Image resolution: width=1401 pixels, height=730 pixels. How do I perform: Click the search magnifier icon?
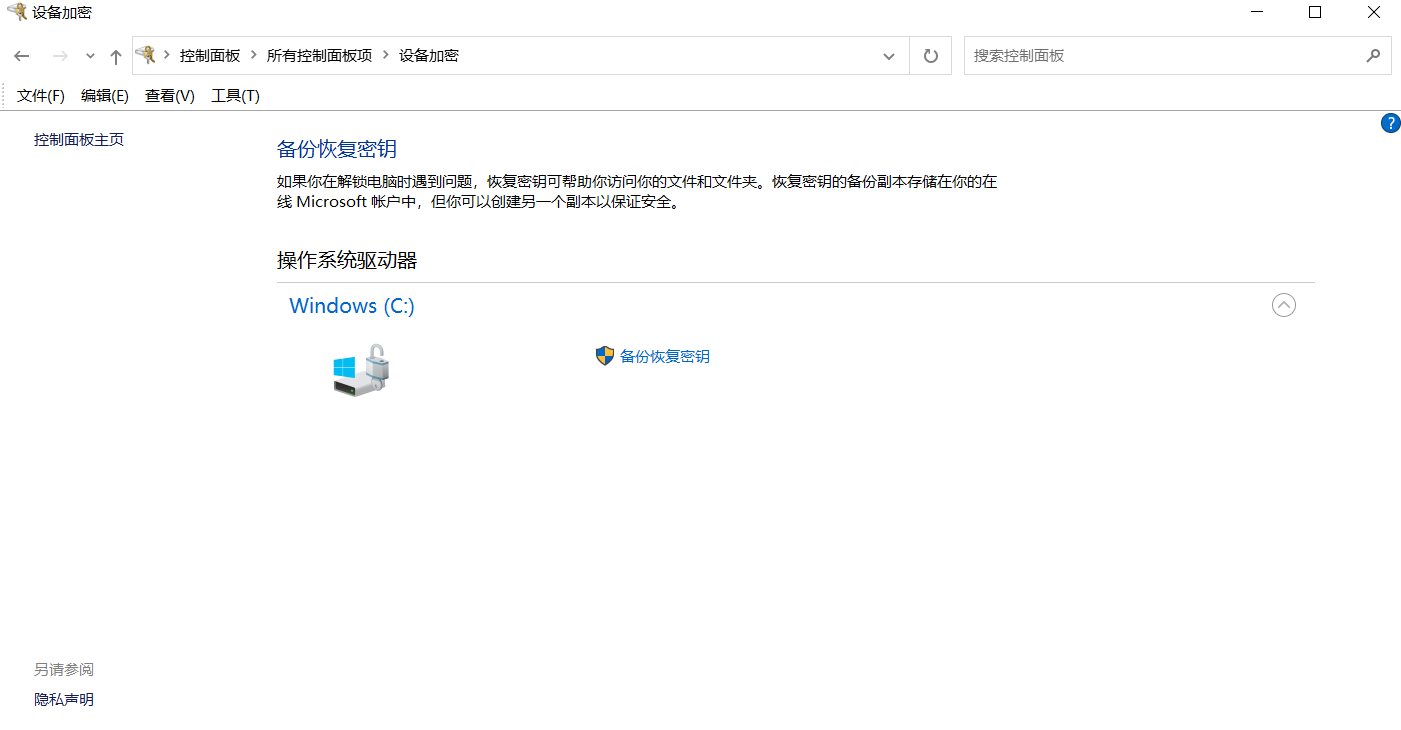1373,55
